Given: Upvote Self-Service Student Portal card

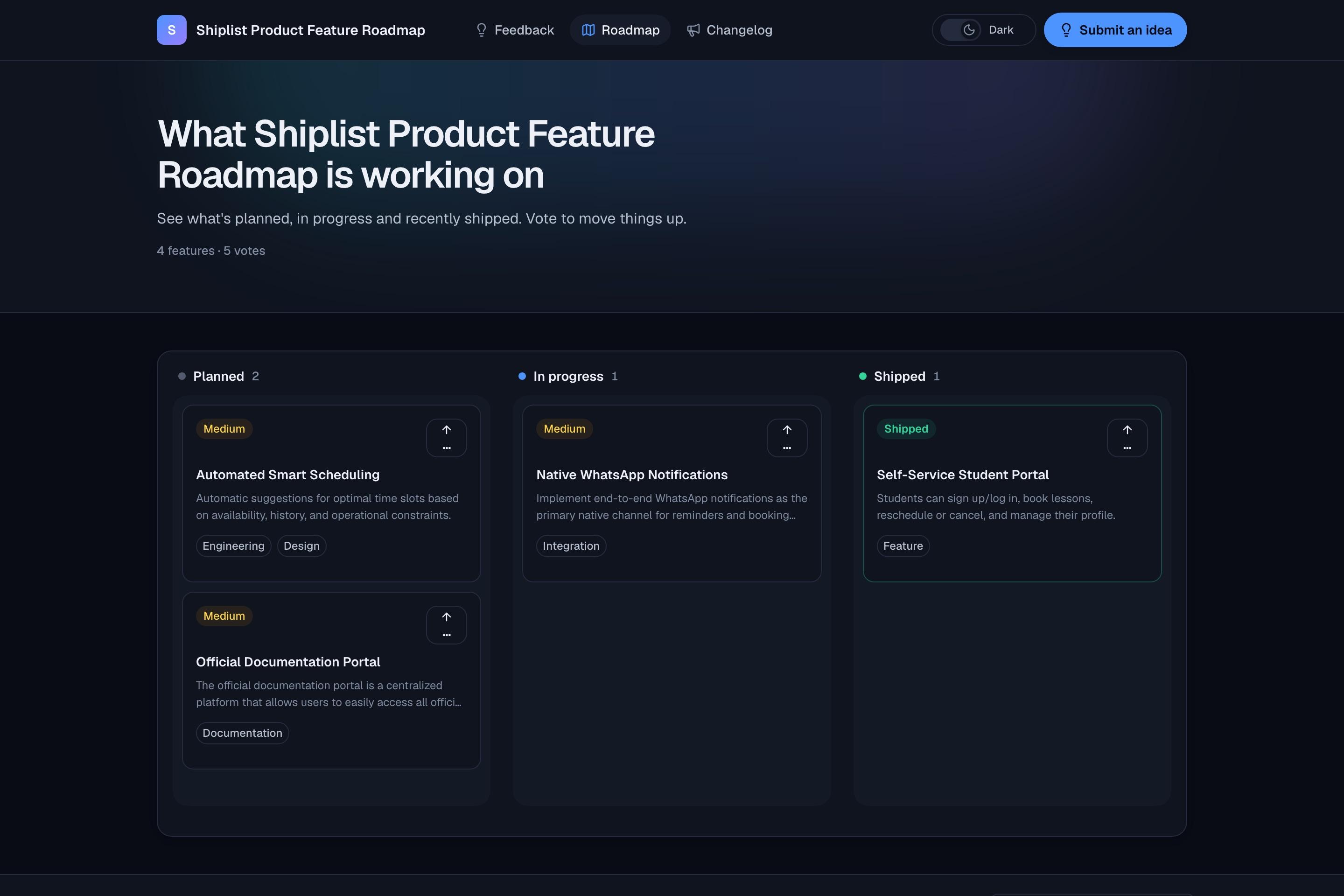Looking at the screenshot, I should click(1127, 438).
